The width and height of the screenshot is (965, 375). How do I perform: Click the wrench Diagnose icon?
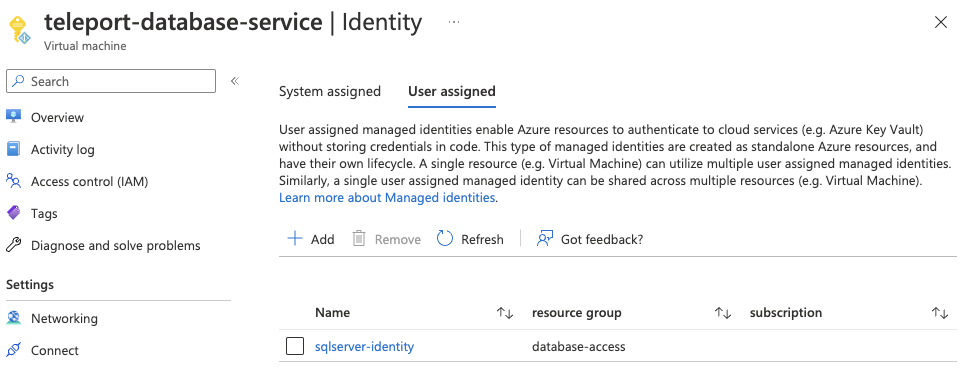pyautogui.click(x=14, y=245)
